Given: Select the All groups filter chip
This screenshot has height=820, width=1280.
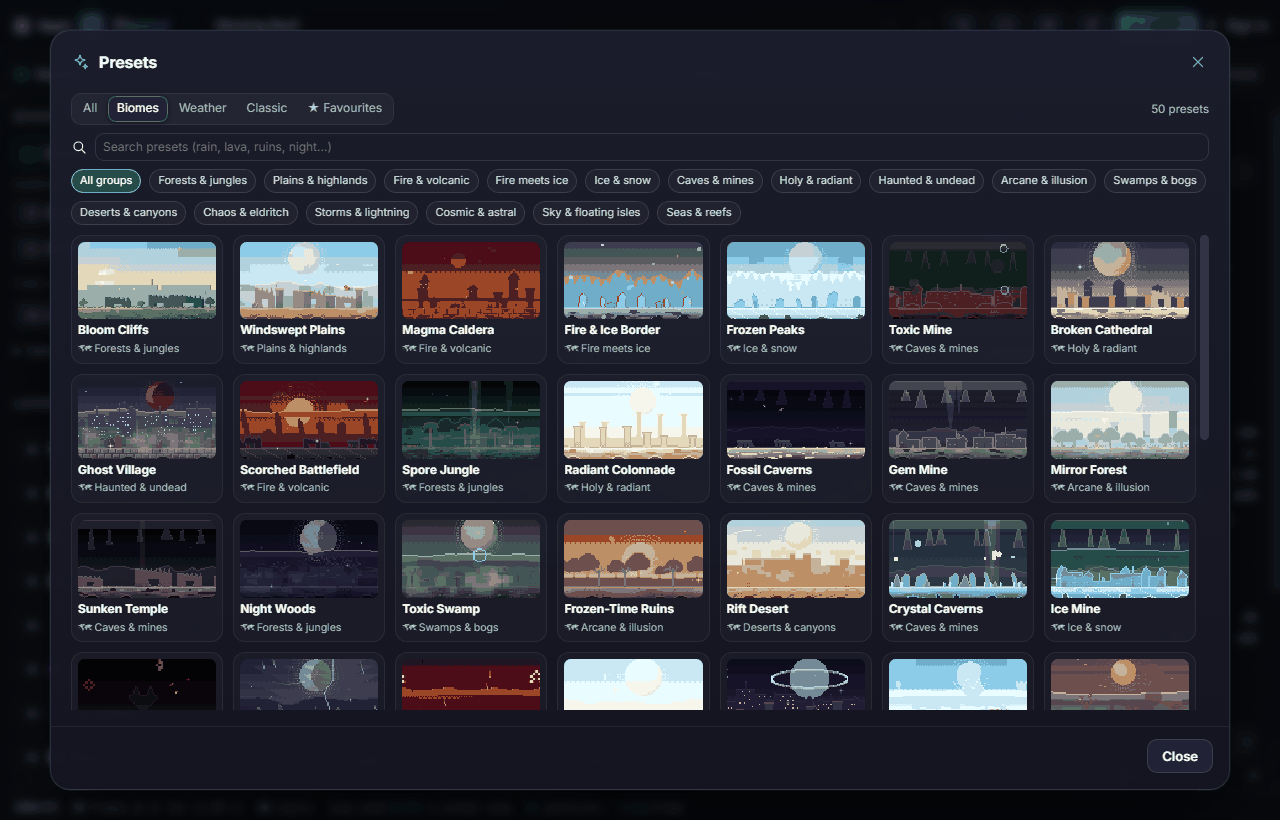Looking at the screenshot, I should [x=106, y=181].
